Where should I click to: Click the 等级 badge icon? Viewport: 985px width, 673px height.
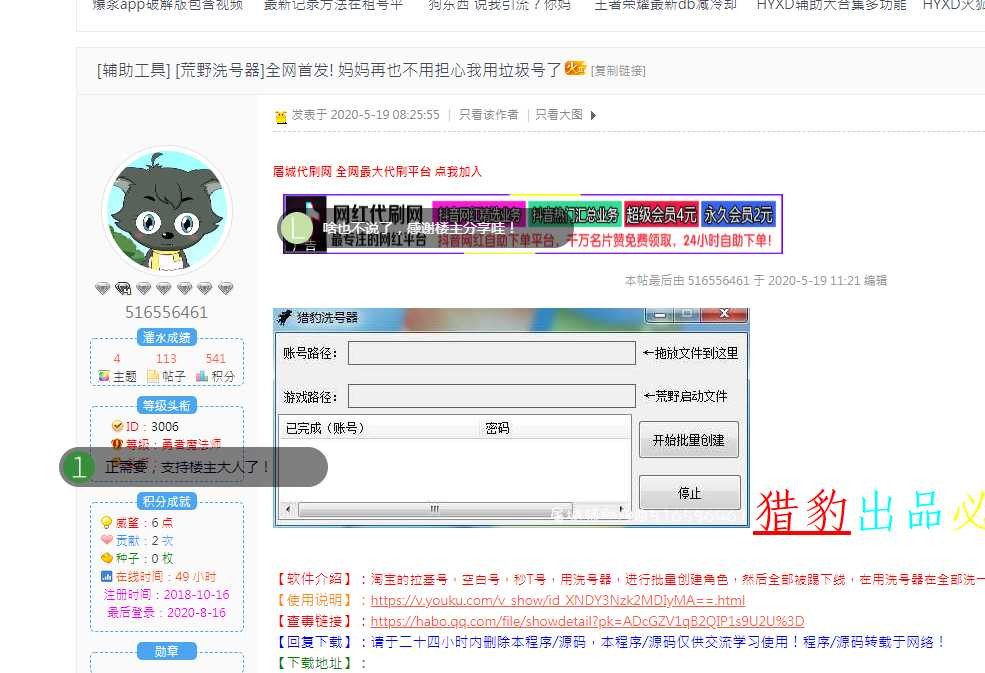117,444
